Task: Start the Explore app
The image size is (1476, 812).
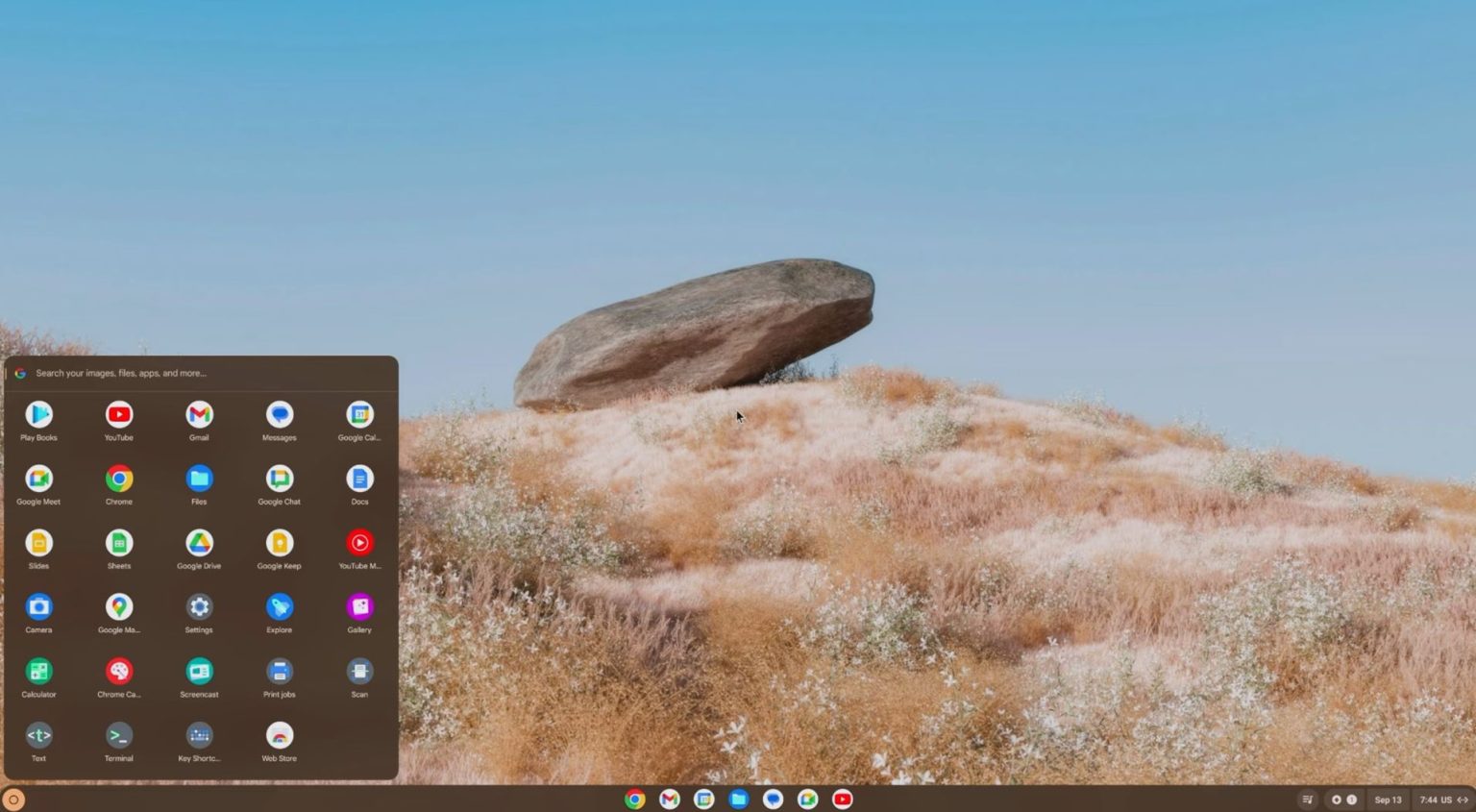Action: click(279, 605)
